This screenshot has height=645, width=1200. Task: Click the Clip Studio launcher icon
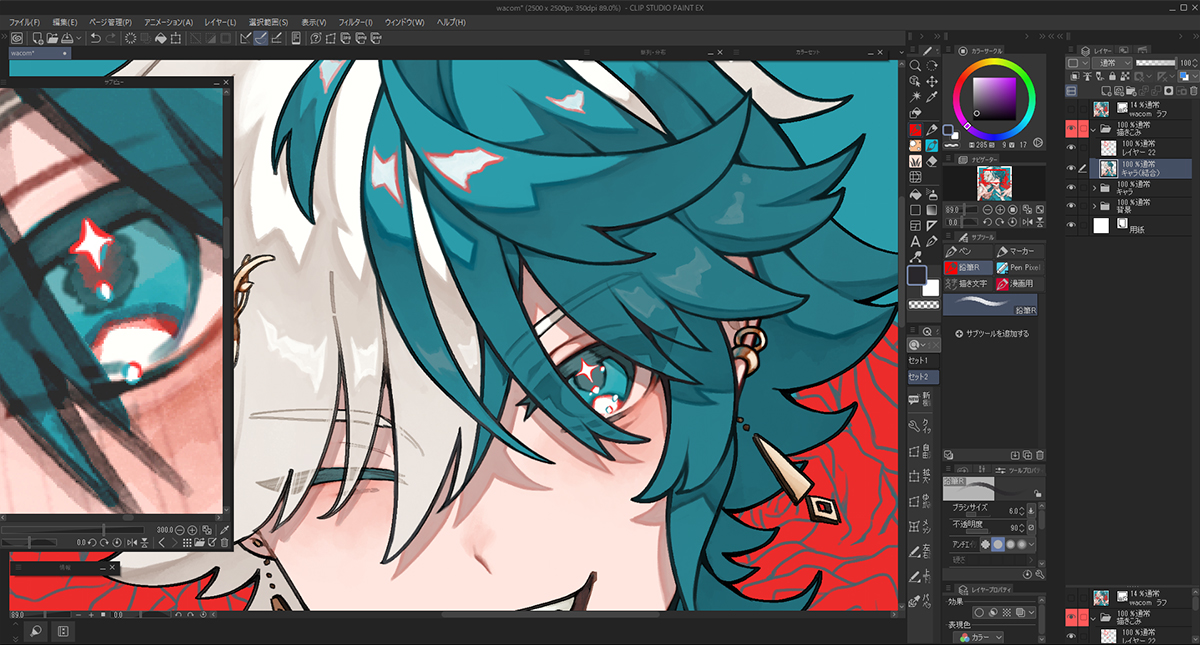[x=16, y=38]
